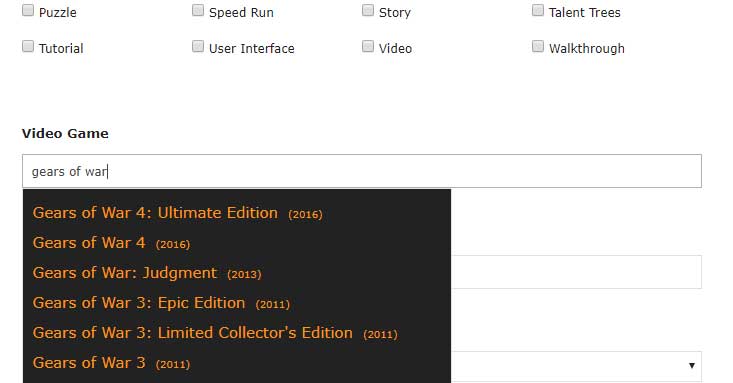Click the Story label text
This screenshot has width=733, height=383.
[395, 13]
